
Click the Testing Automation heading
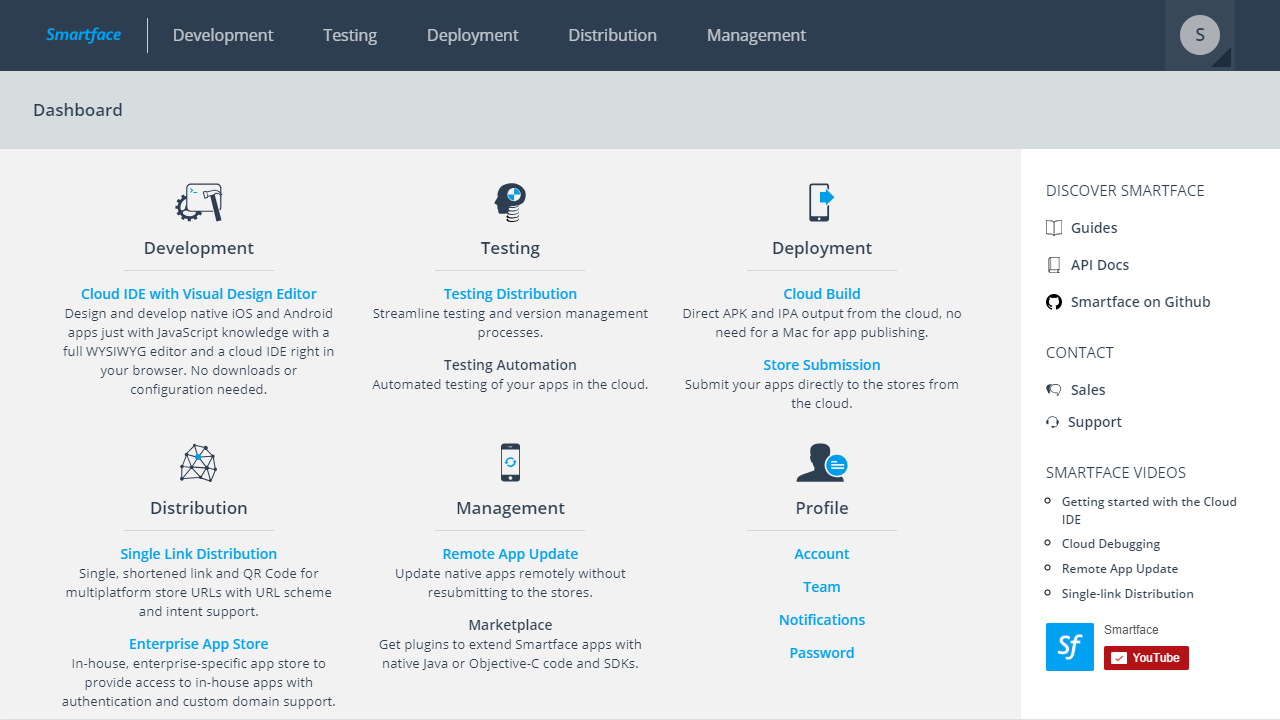click(510, 365)
